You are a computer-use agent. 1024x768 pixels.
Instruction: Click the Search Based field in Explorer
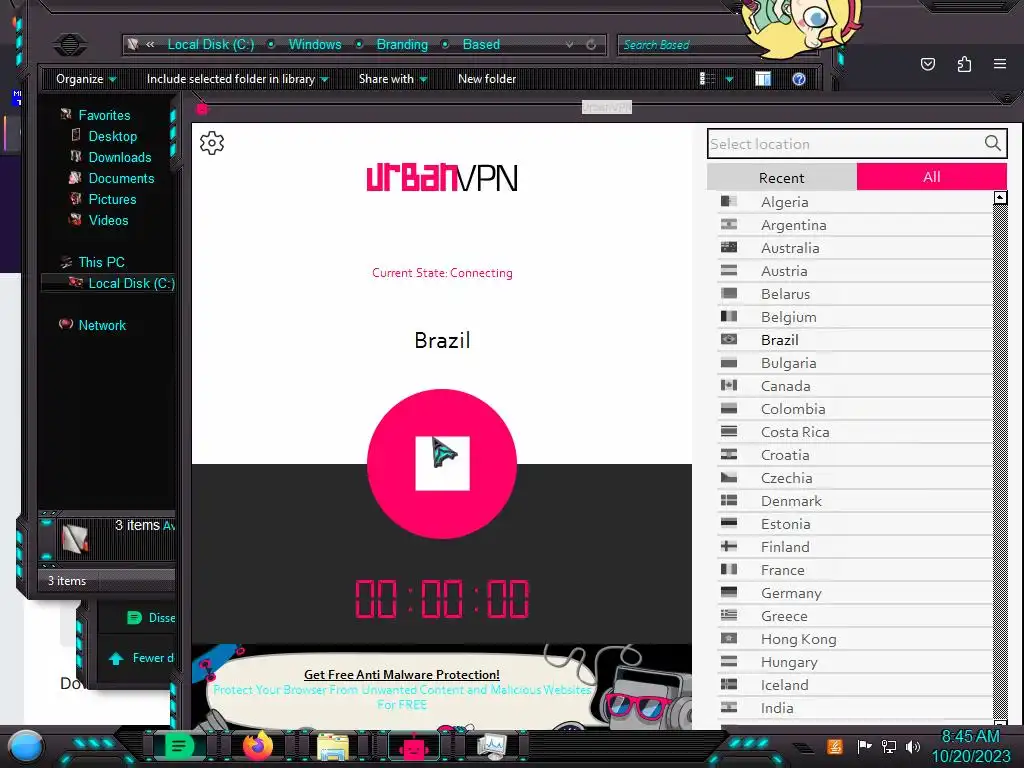(682, 44)
